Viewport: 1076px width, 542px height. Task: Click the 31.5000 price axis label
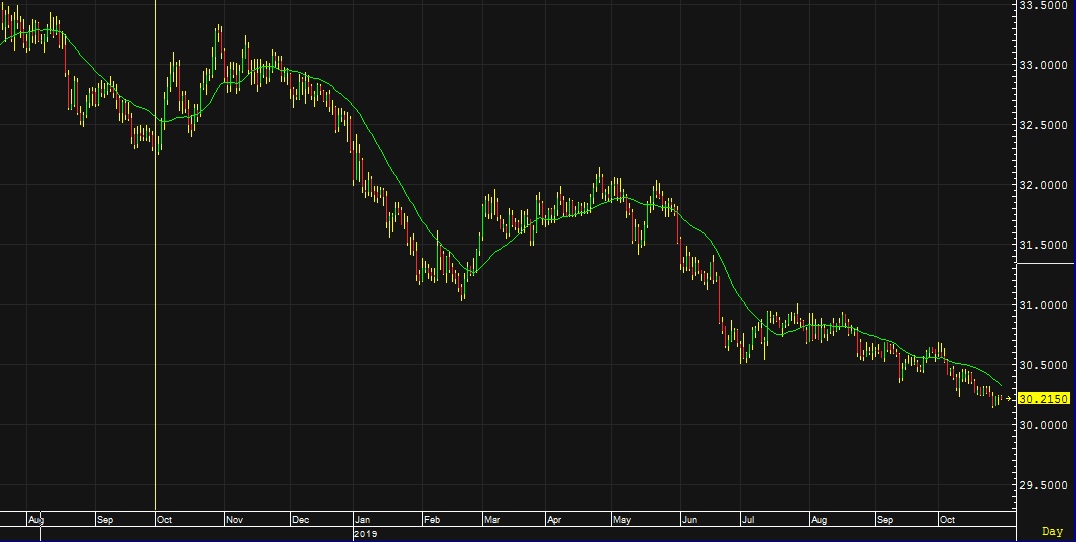(x=1044, y=245)
